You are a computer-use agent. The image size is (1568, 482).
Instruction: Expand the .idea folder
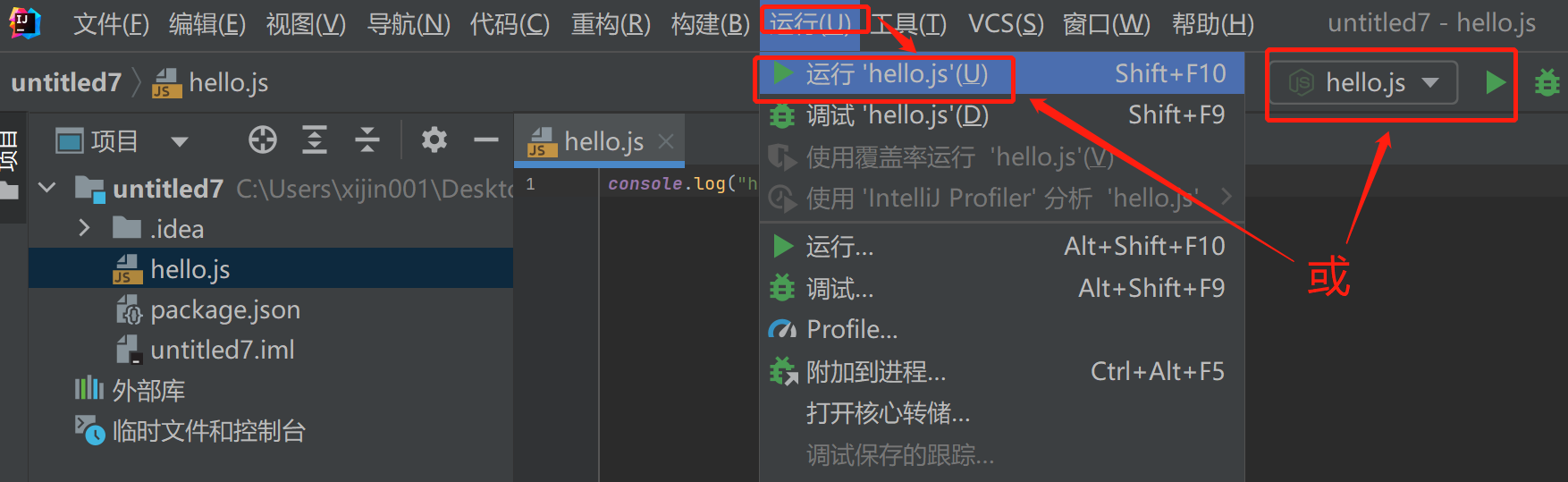84,228
